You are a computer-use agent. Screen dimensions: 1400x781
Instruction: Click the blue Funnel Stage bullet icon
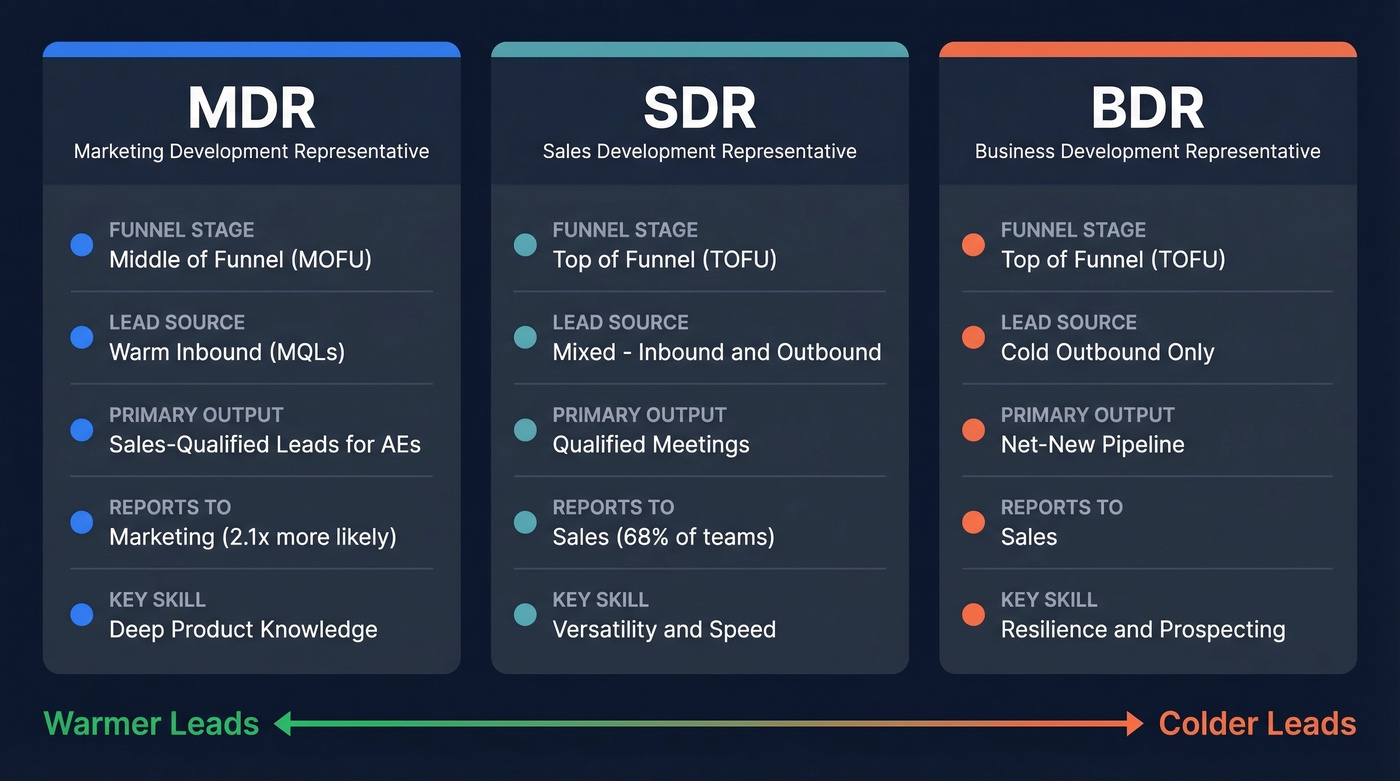[x=81, y=245]
